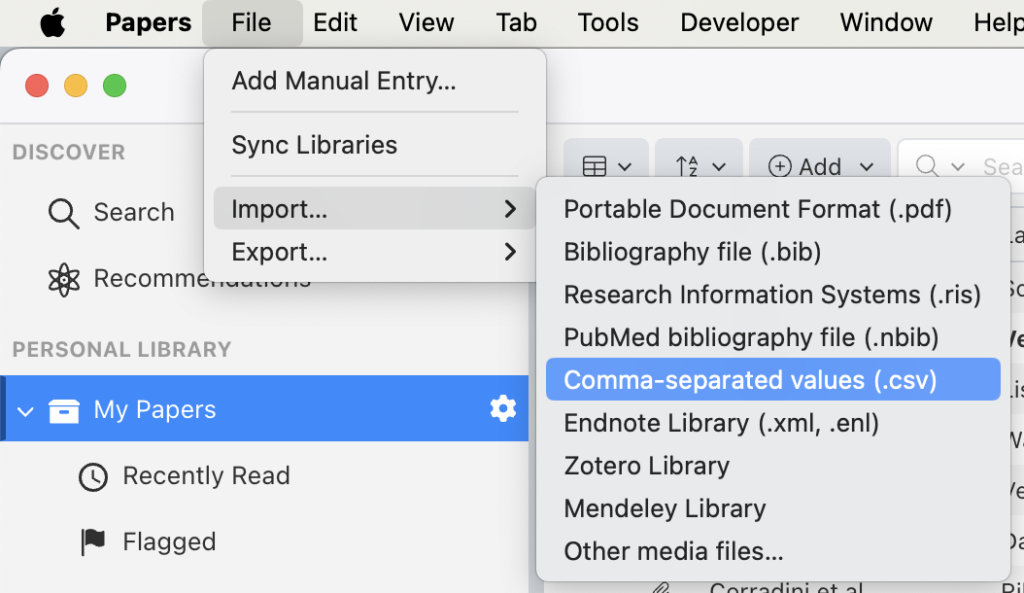
Task: Click the Search magnifier icon in sidebar
Action: click(64, 213)
